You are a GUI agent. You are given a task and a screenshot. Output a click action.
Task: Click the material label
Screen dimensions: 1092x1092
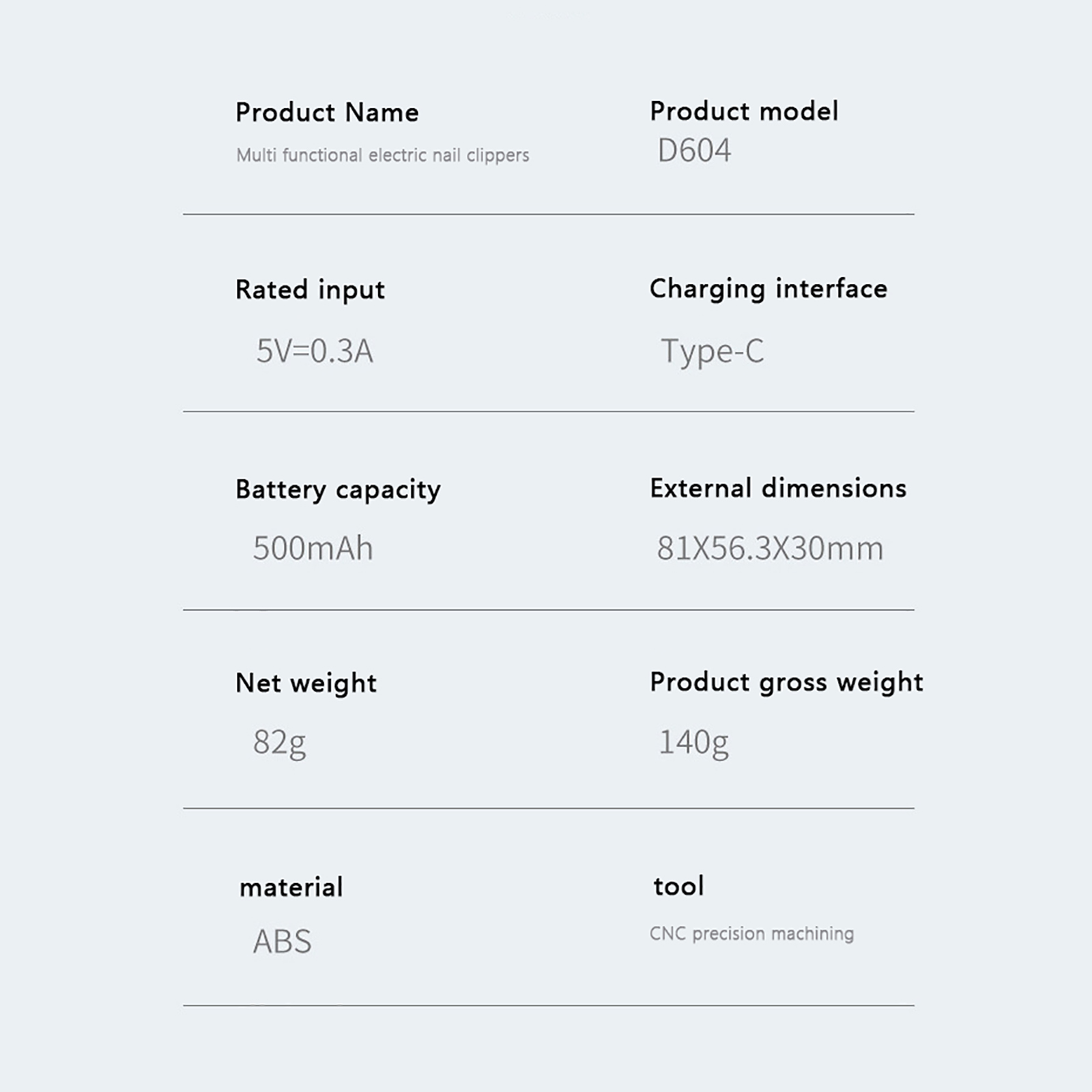(x=291, y=887)
